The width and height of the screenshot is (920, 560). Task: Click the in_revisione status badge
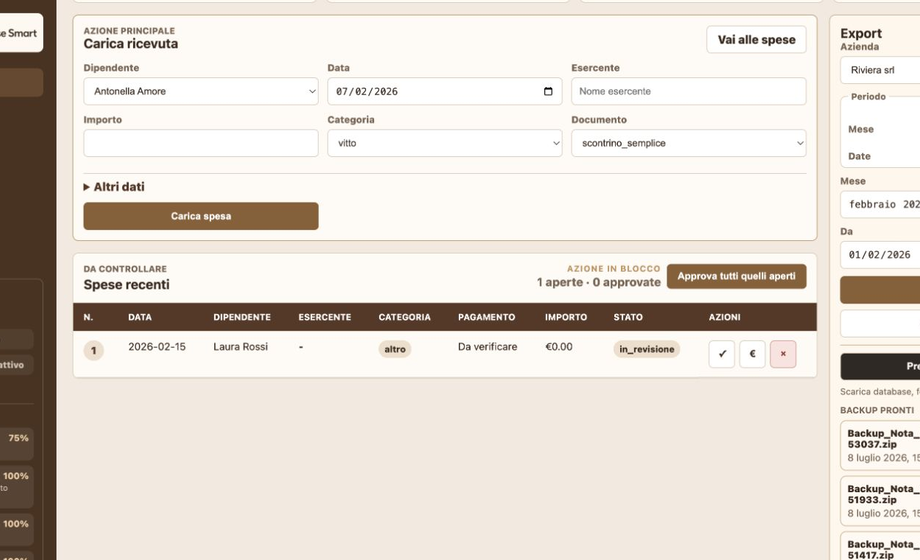click(x=647, y=349)
